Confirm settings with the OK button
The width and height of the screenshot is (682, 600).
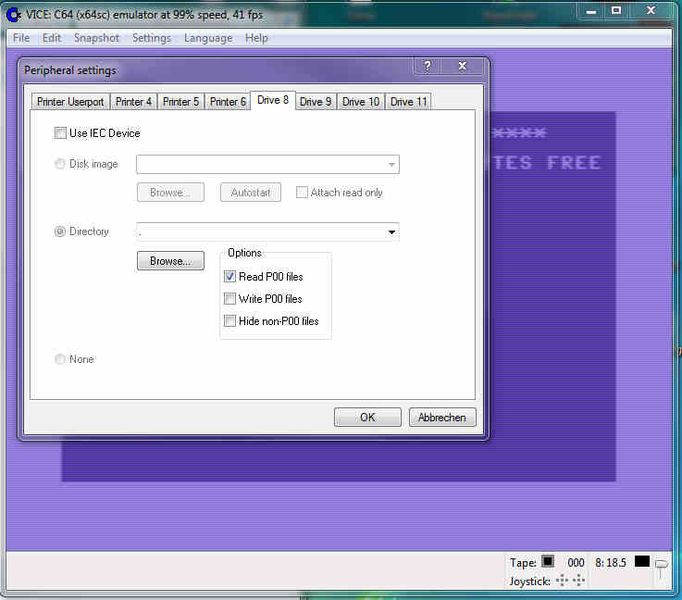[367, 417]
